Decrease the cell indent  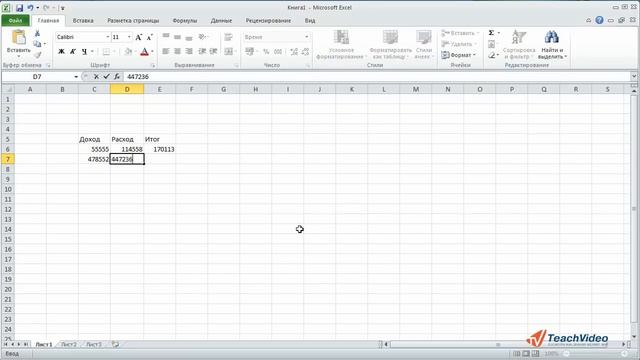tap(202, 51)
